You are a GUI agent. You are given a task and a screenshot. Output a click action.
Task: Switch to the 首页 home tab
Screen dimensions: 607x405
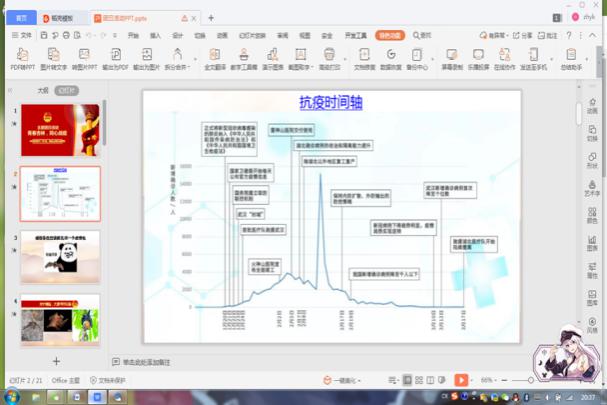point(21,18)
